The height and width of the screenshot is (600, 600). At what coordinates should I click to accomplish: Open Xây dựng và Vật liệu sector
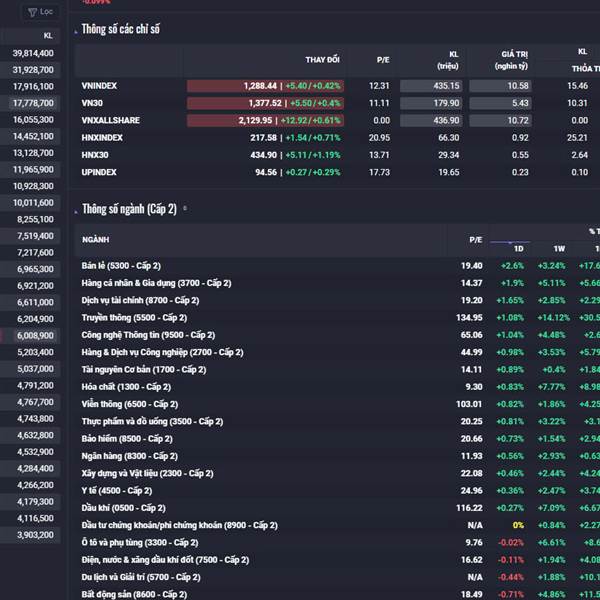pos(147,473)
